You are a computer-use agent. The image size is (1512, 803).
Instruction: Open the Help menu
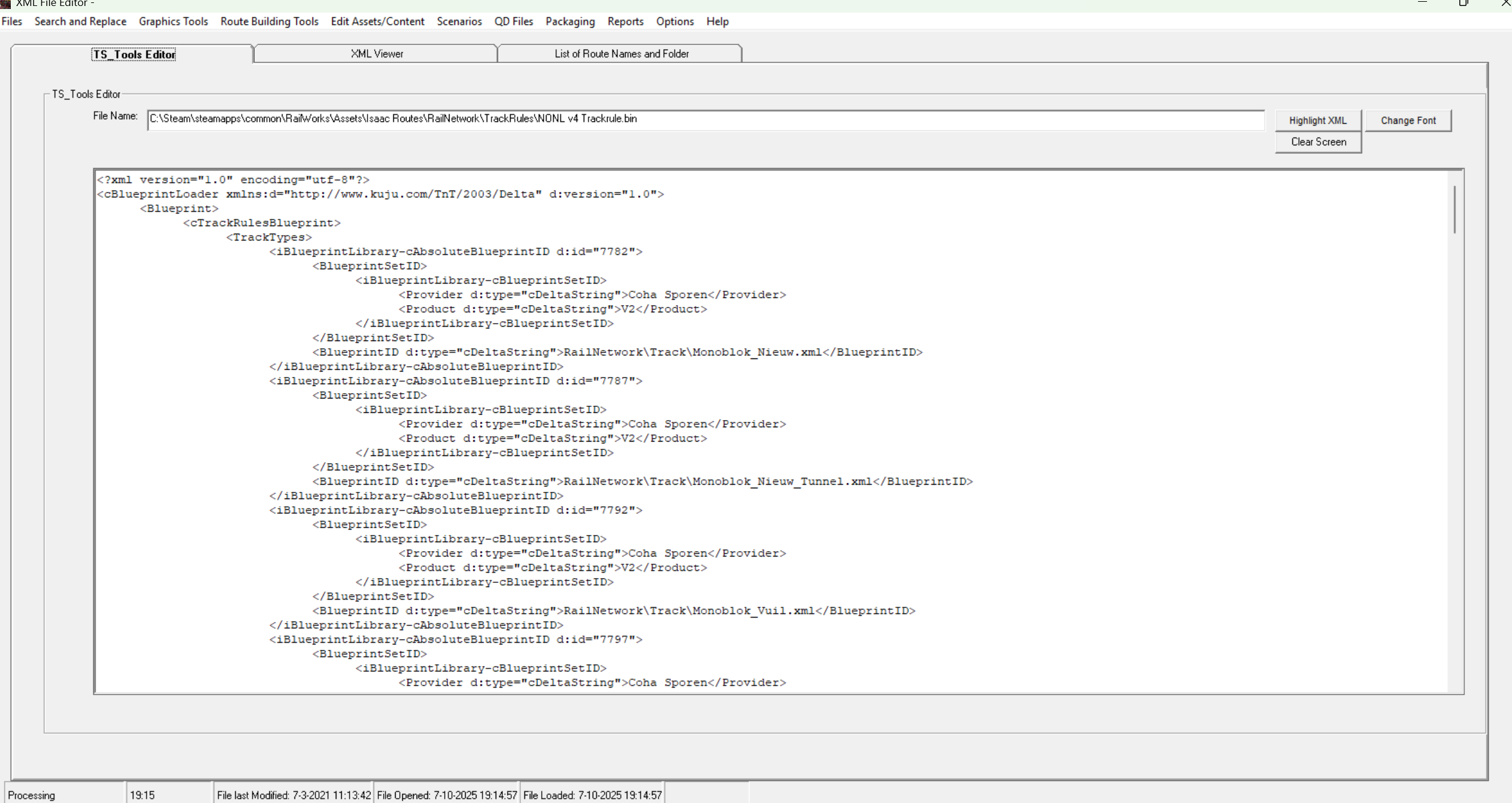click(717, 22)
